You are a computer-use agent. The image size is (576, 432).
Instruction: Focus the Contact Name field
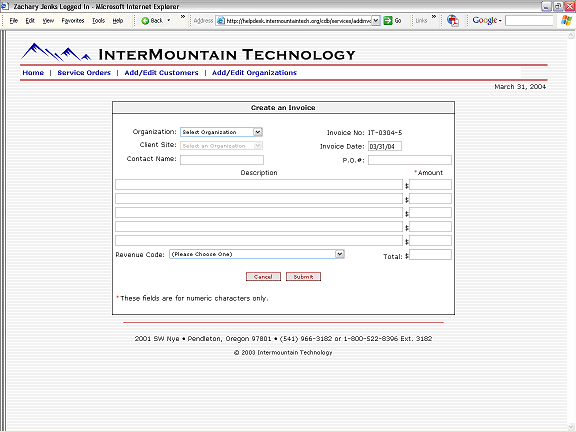tap(222, 160)
